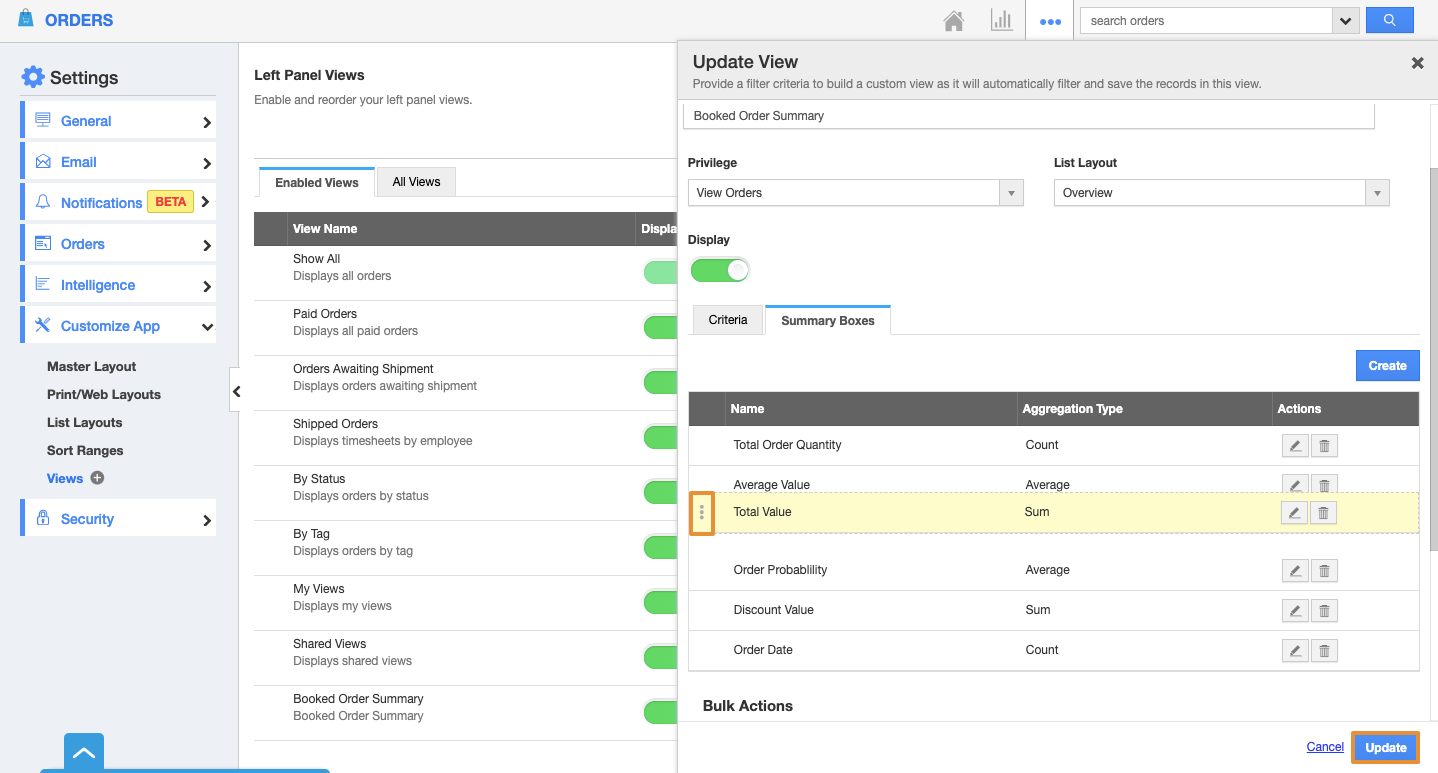
Task: Delete the Discount Value summary box
Action: [1324, 611]
